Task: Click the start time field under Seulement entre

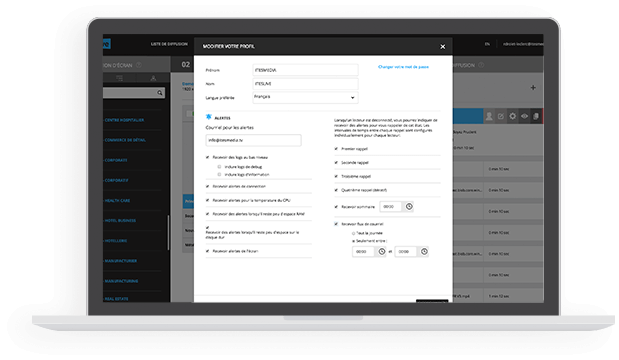Action: [x=363, y=251]
